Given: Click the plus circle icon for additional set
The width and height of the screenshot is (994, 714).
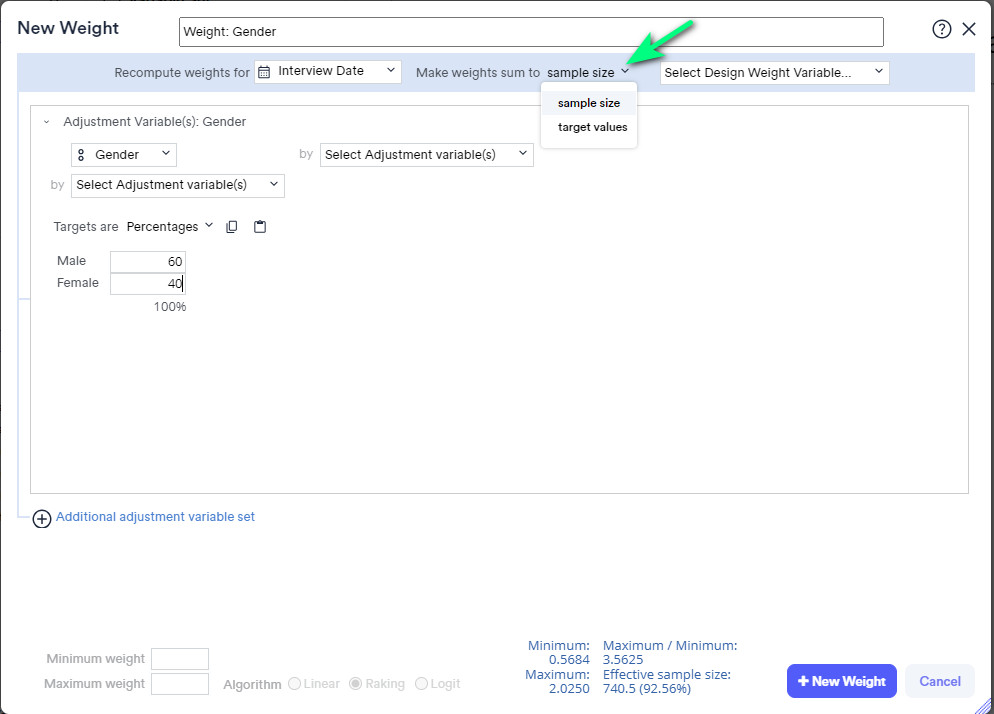Looking at the screenshot, I should click(x=42, y=519).
